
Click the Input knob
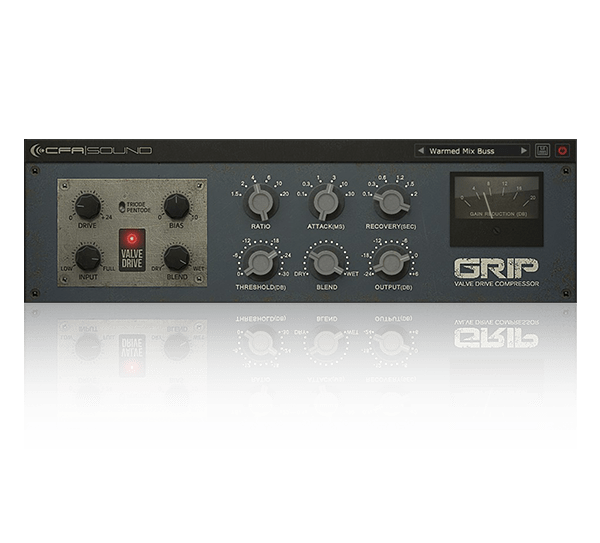tap(90, 257)
